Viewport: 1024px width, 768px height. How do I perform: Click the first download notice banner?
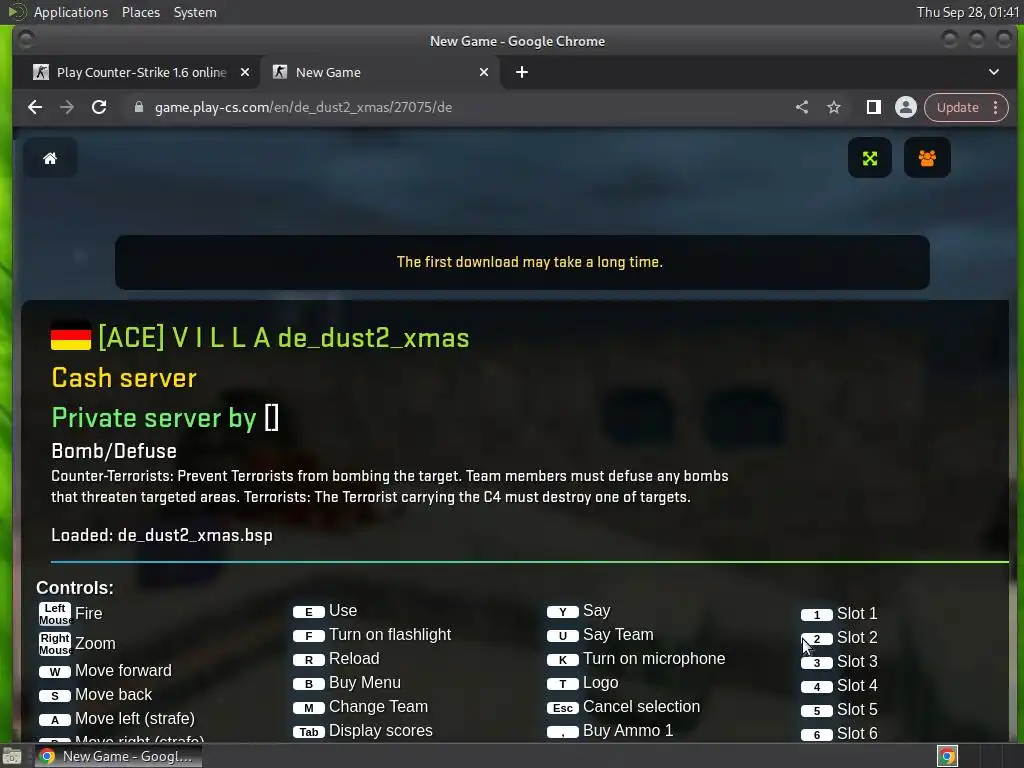coord(522,262)
